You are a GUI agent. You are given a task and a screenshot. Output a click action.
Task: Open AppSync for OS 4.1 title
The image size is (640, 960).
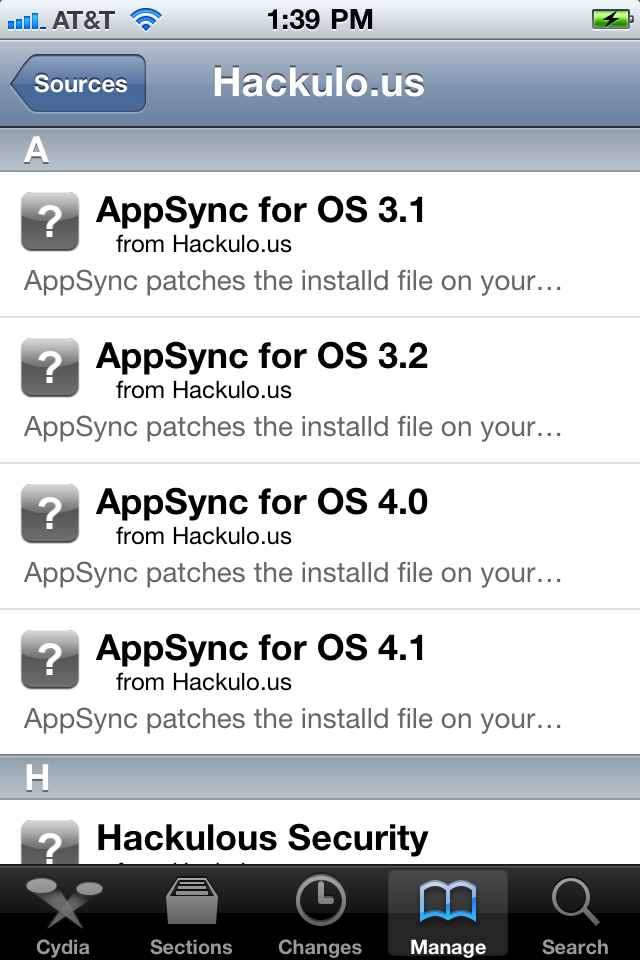(261, 648)
